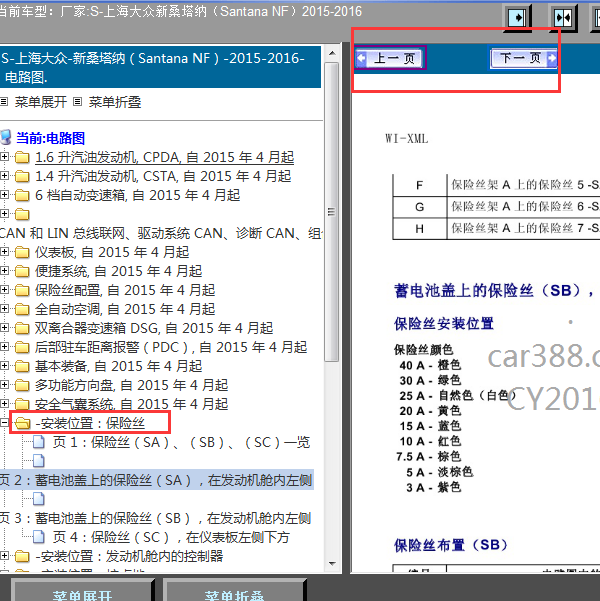Select -安装位置：发动机舱内的控制器 item
600x601 pixels.
[x=129, y=556]
